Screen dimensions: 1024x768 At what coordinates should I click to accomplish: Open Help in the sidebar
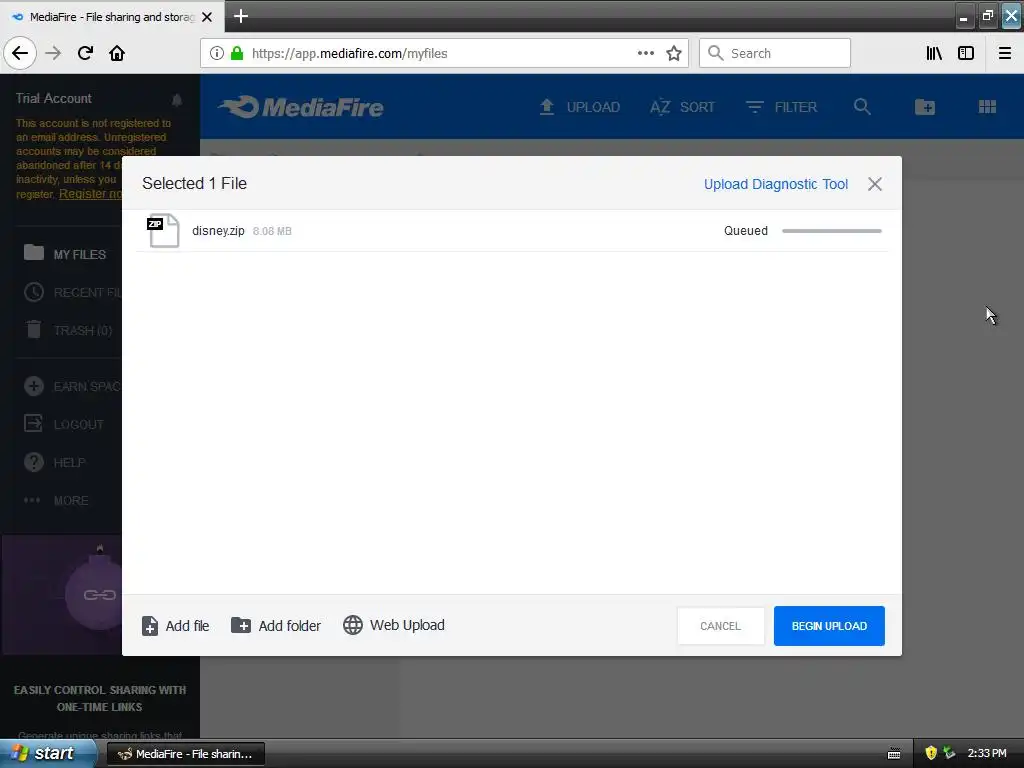click(55, 462)
